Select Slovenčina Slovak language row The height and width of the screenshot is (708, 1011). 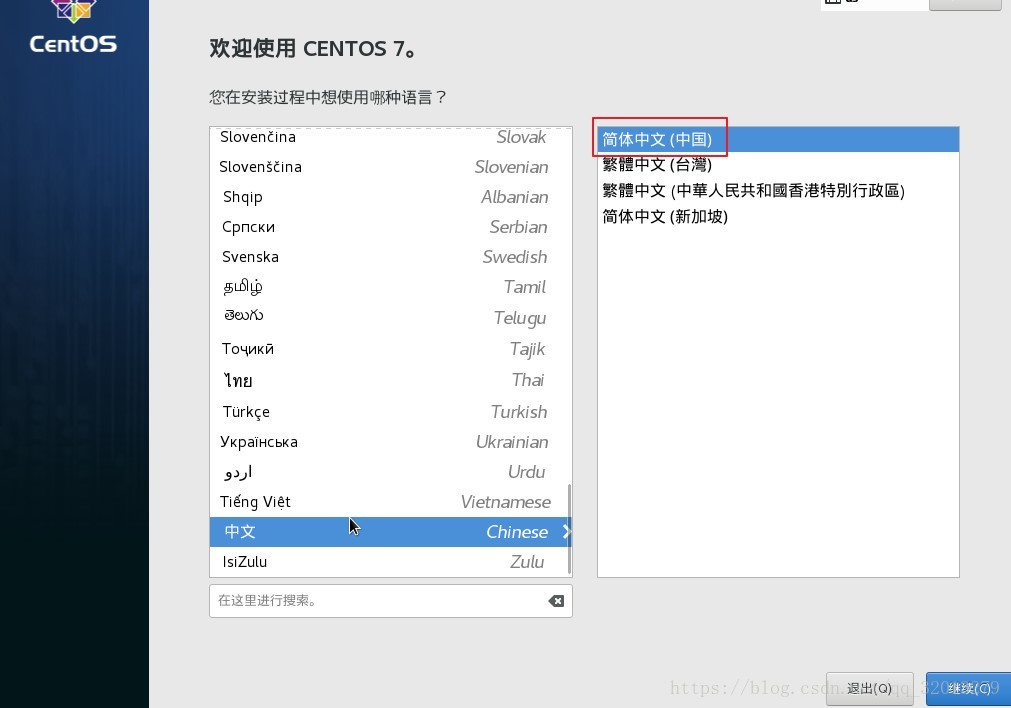click(391, 137)
